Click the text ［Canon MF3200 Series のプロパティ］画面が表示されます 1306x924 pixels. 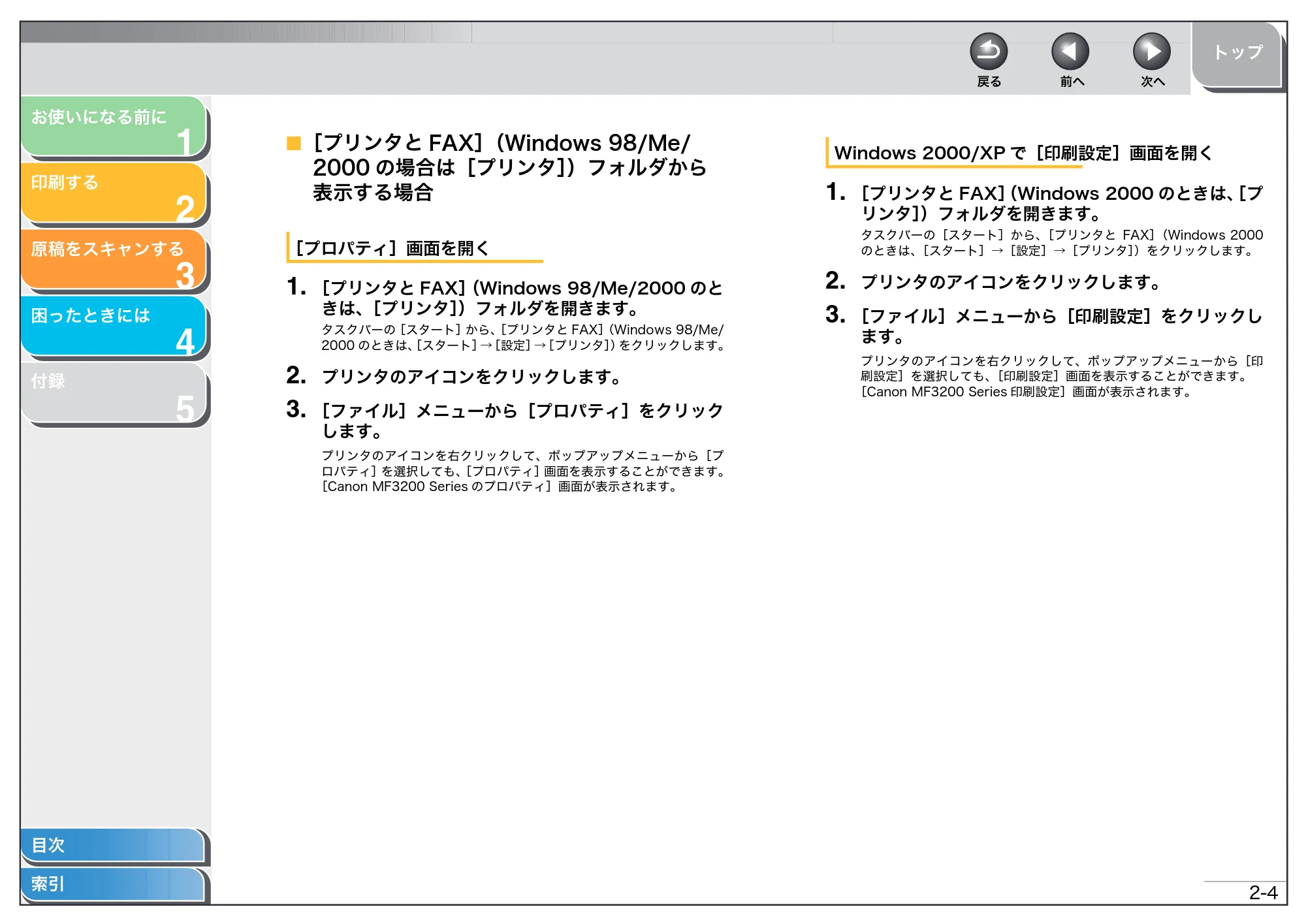click(x=500, y=486)
